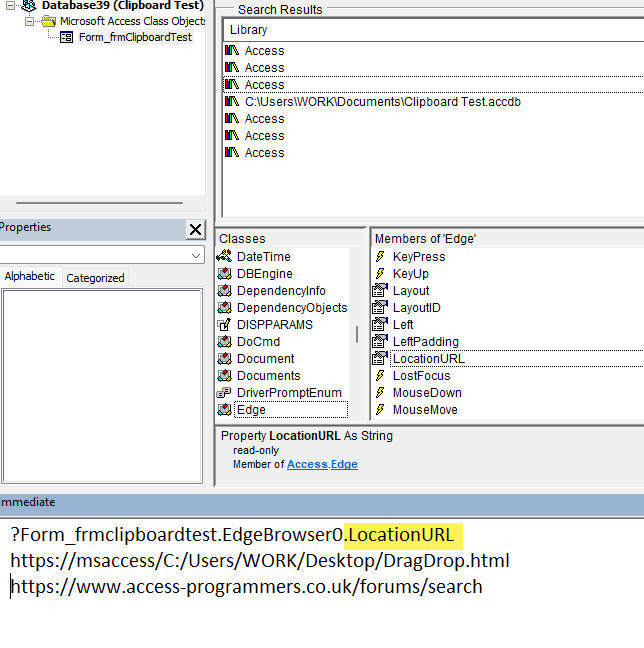Click the Document class icon
This screenshot has height=648, width=644.
(x=224, y=359)
